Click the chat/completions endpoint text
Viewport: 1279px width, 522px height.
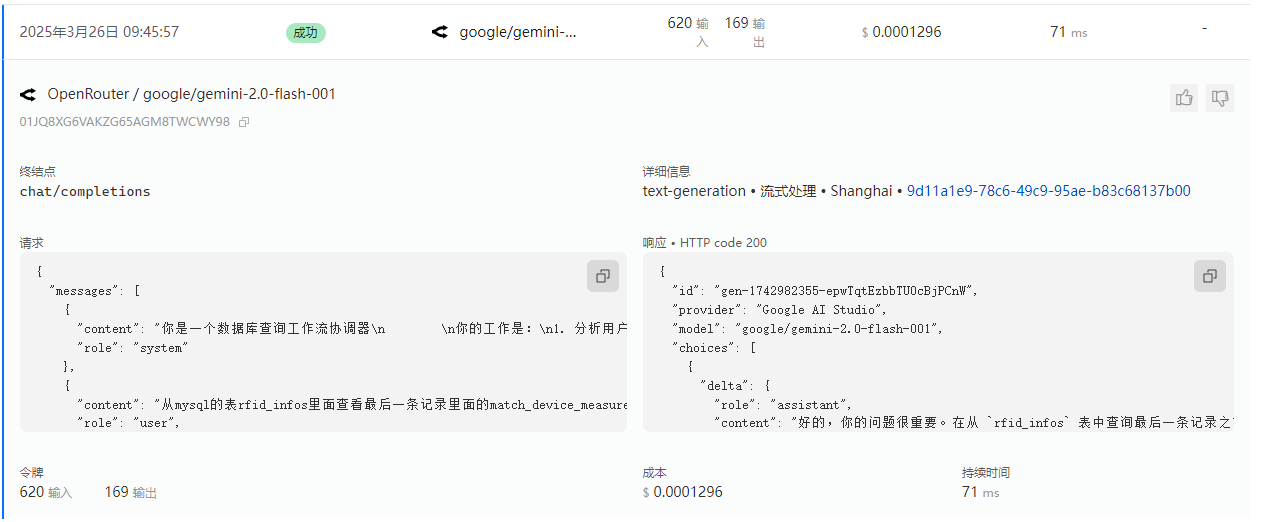pos(85,191)
